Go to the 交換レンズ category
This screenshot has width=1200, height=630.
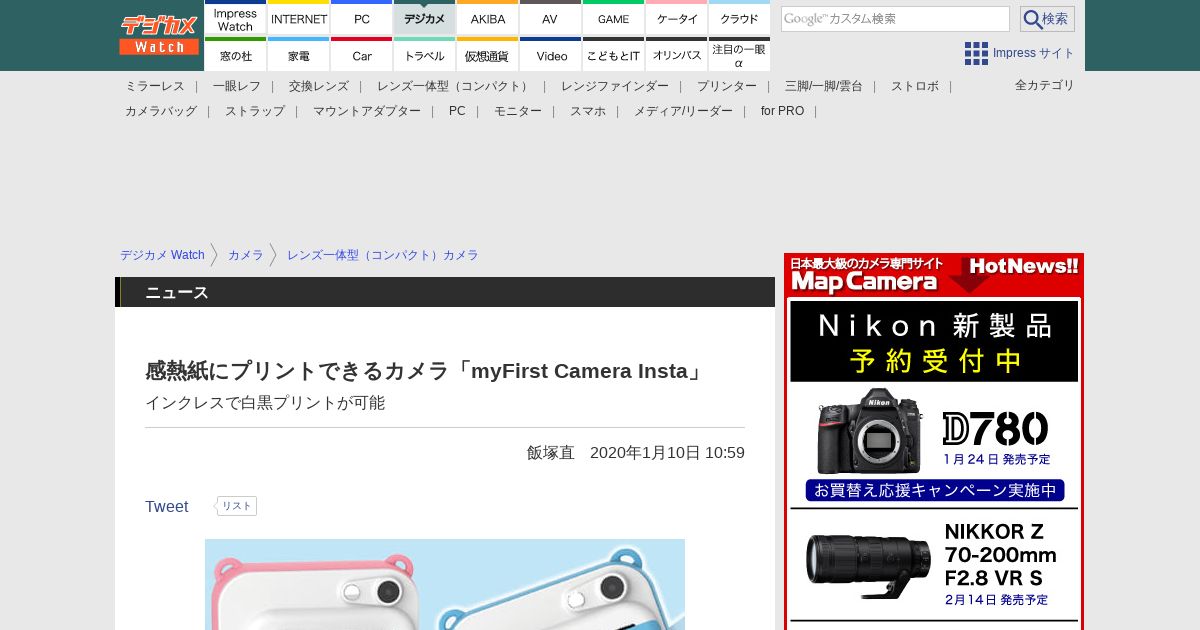click(x=319, y=86)
